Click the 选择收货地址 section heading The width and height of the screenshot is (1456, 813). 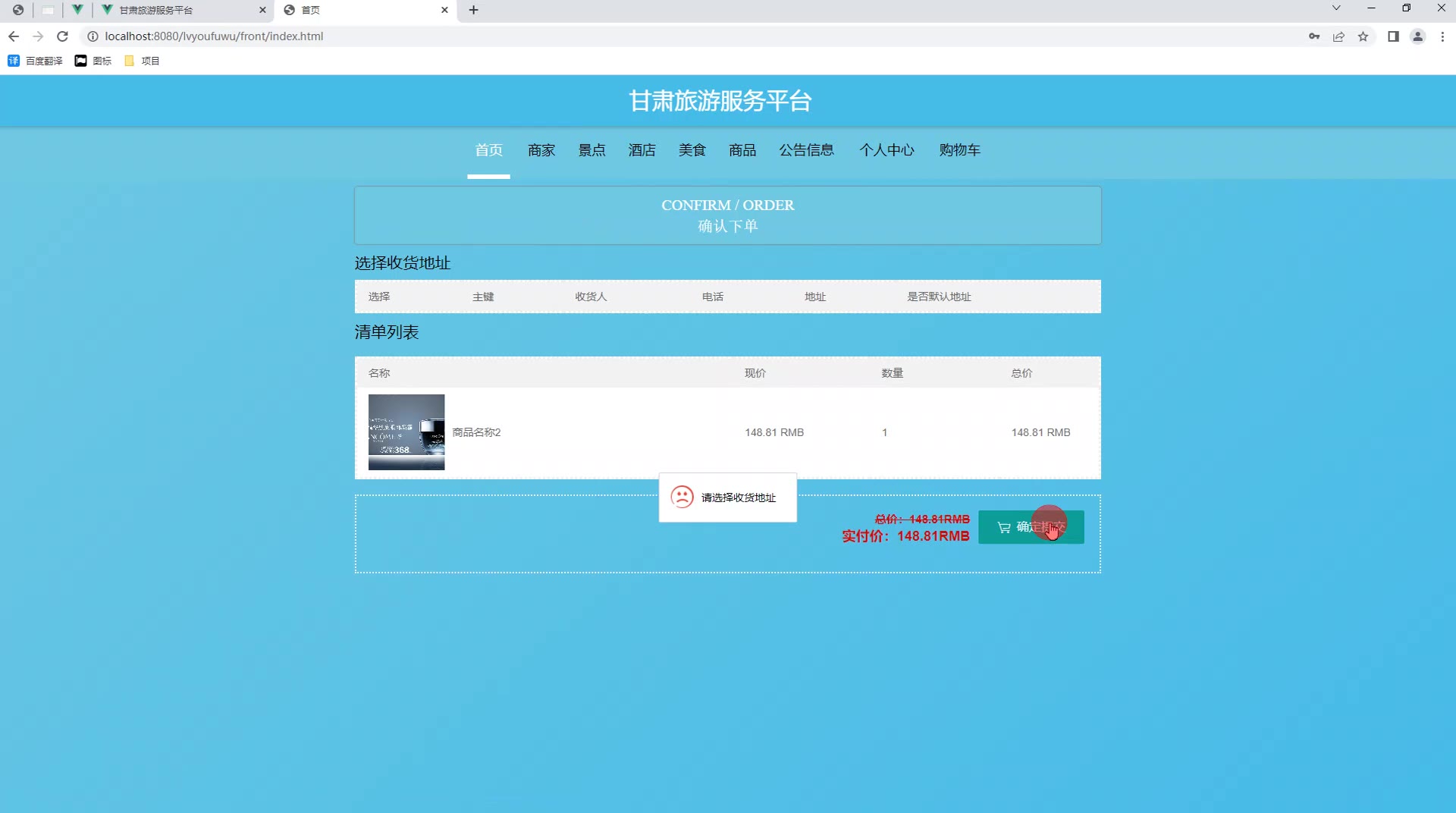tap(403, 263)
